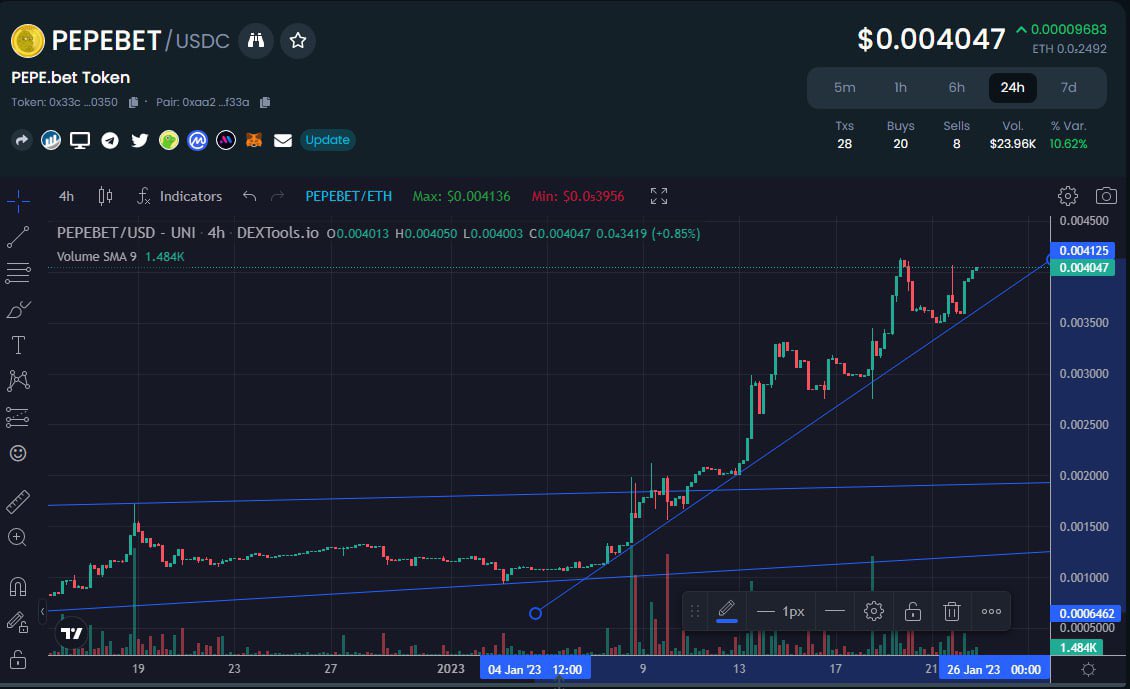Open trend line settings gear
This screenshot has height=689, width=1130.
coord(873,611)
